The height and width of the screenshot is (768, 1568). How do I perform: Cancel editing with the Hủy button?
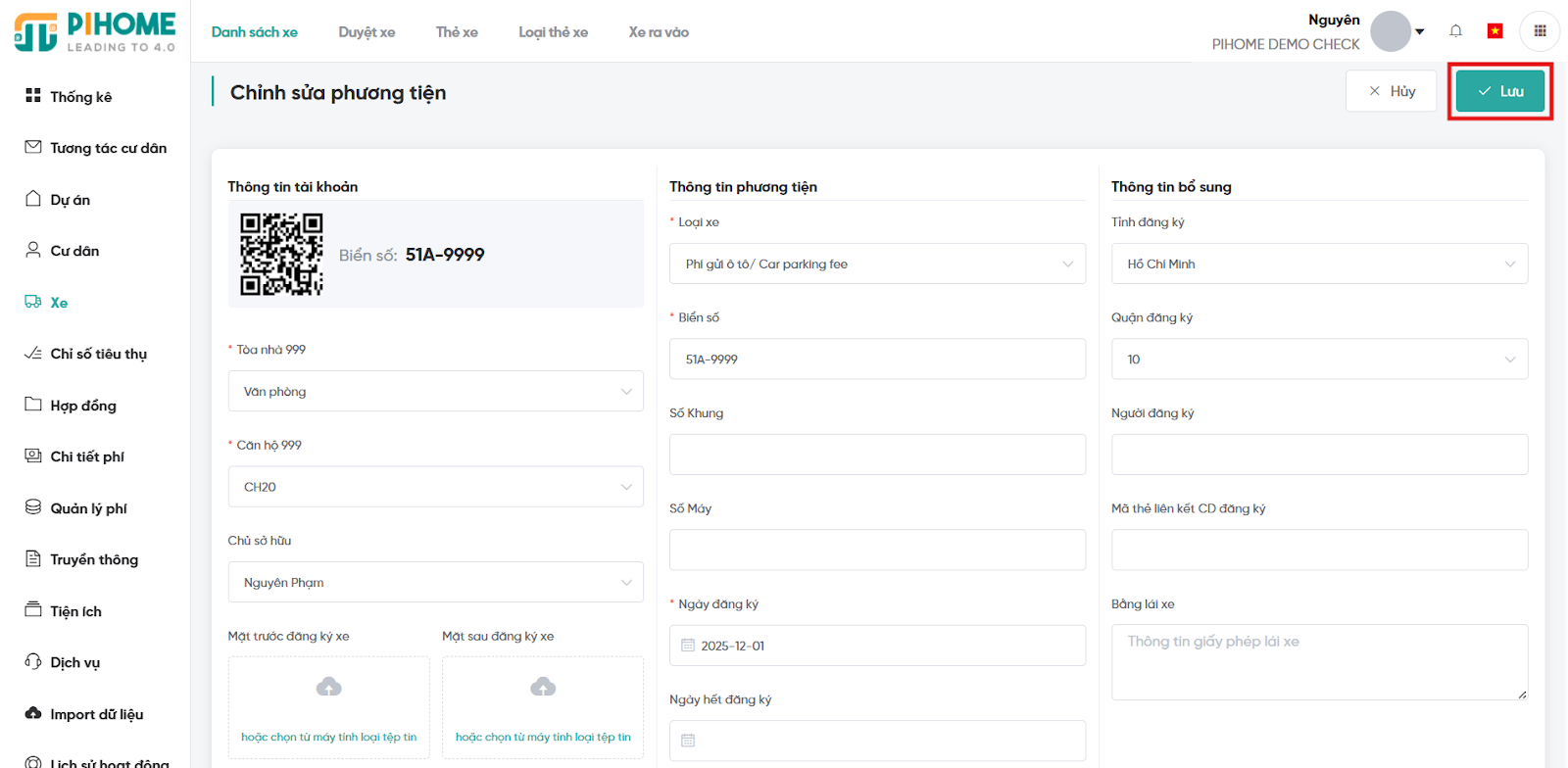(x=1391, y=91)
